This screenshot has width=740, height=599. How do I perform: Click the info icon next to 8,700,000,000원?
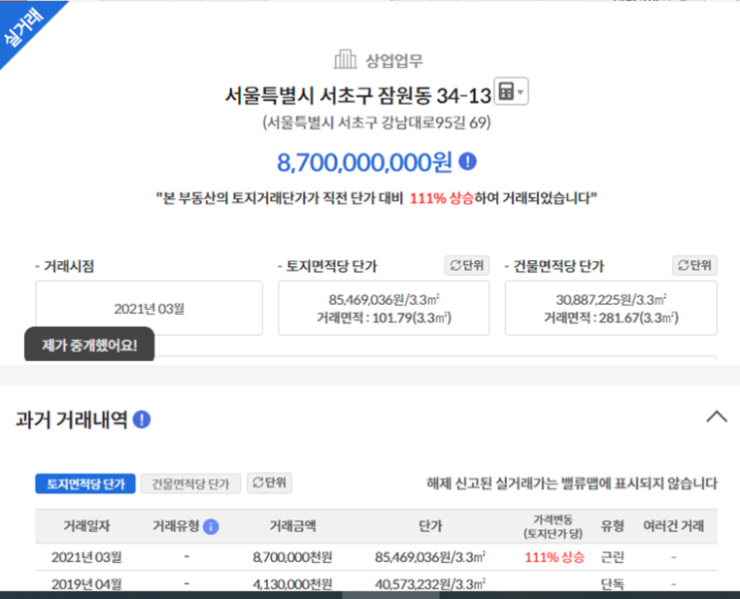pyautogui.click(x=468, y=162)
